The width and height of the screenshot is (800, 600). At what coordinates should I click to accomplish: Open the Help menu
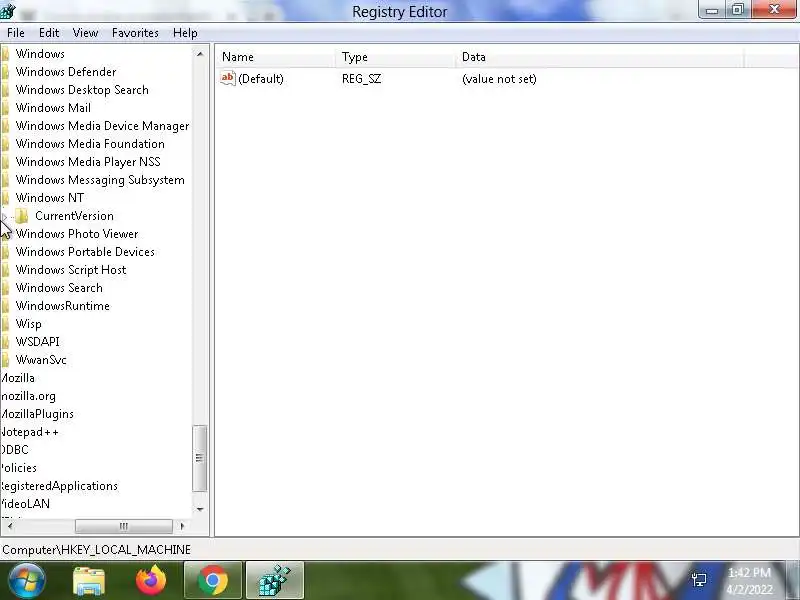tap(185, 33)
